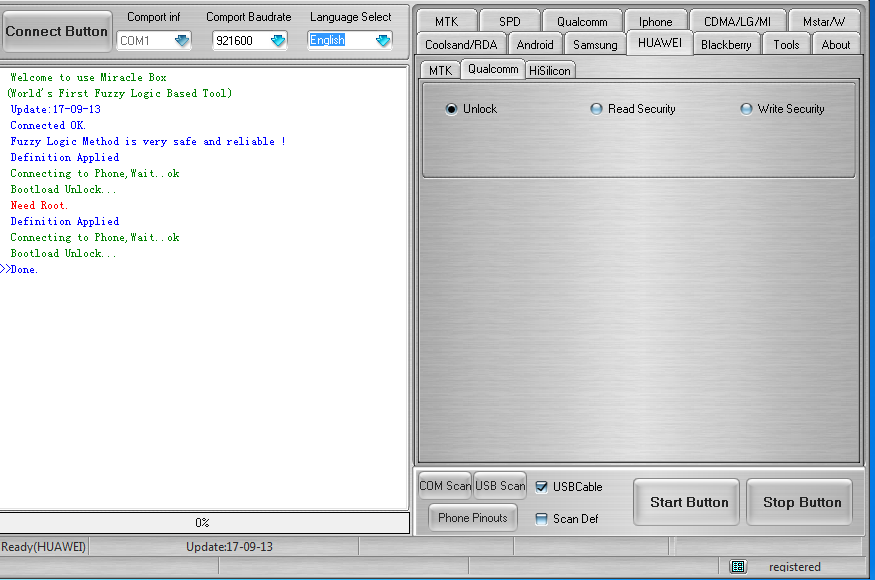The image size is (875, 580).
Task: Click 'Fuzzy Logic Method is very safe' line
Action: click(148, 141)
